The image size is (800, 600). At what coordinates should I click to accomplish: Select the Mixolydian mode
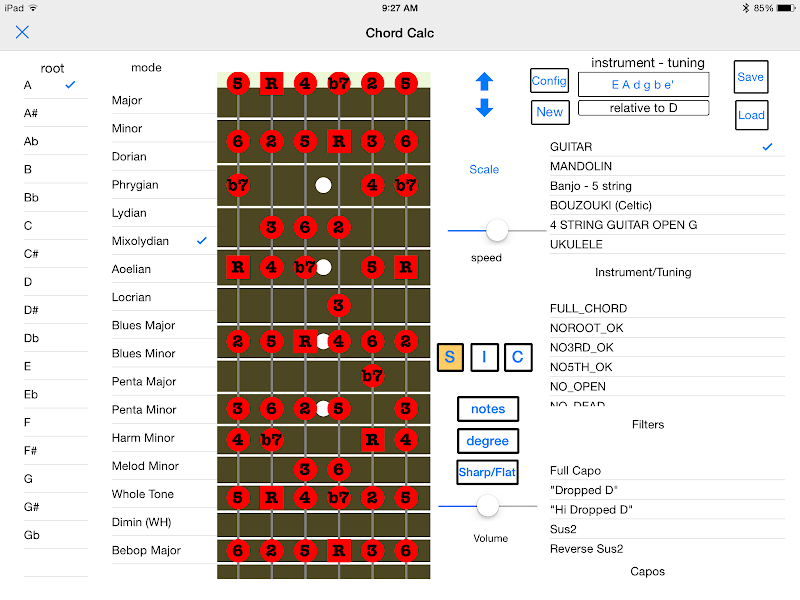click(163, 241)
